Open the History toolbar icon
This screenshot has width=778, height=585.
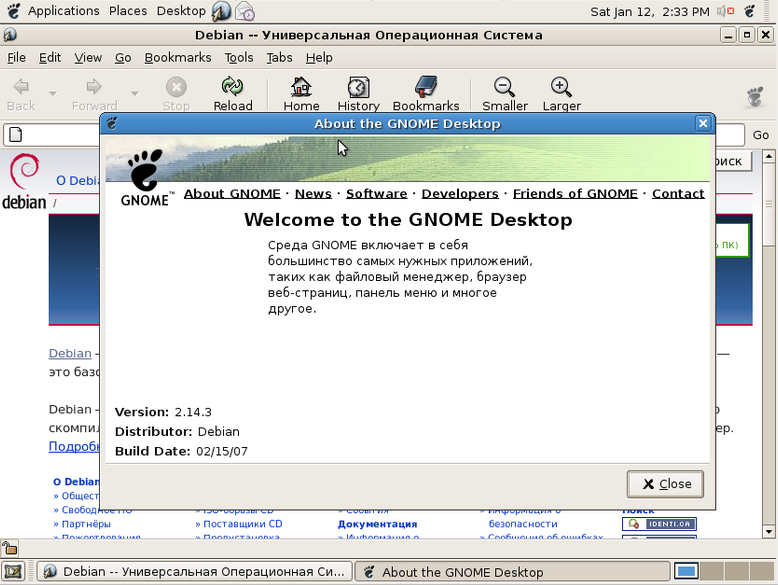(358, 87)
